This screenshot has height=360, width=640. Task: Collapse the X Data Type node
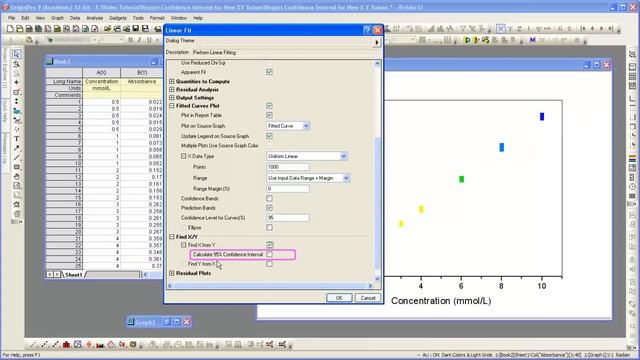click(184, 156)
